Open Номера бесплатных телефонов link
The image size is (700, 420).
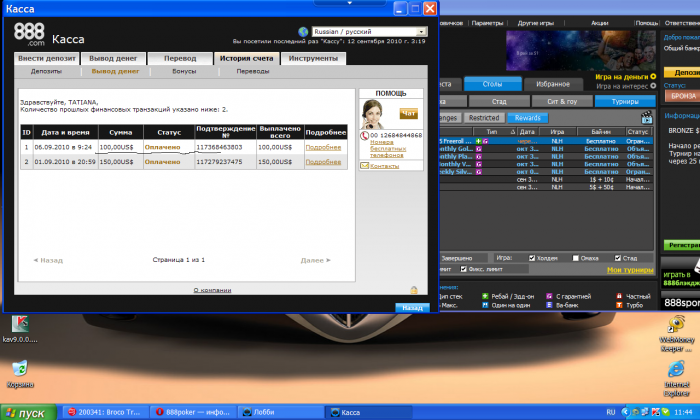(x=388, y=149)
